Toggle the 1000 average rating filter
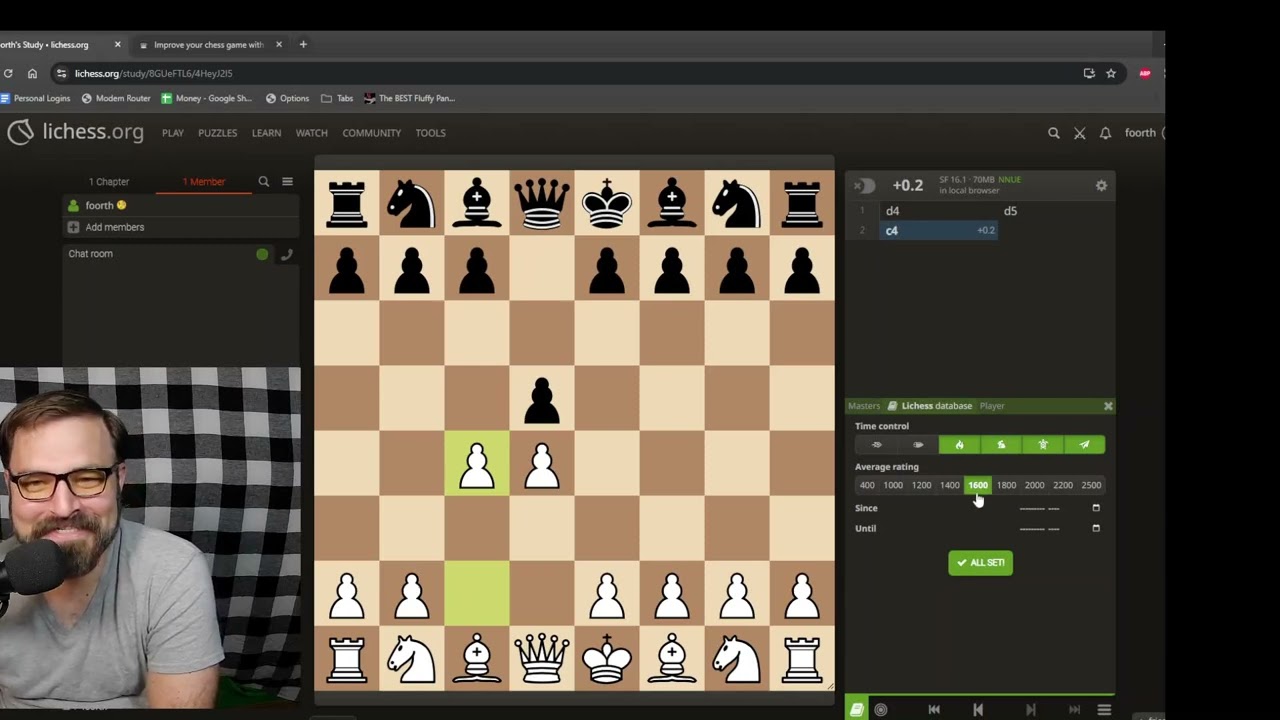This screenshot has width=1280, height=720. pos(893,486)
